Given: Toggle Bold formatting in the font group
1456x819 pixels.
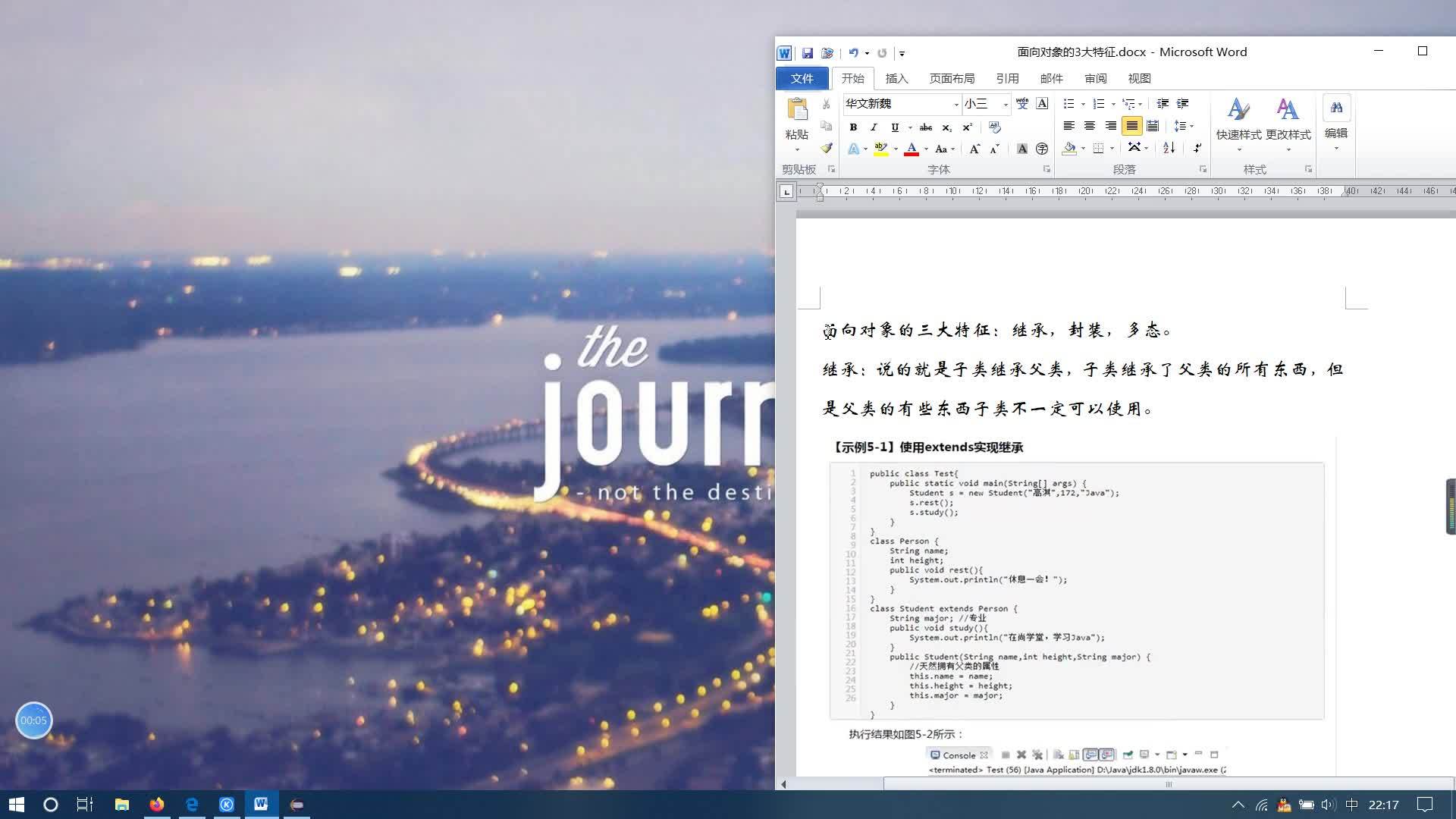Looking at the screenshot, I should tap(853, 127).
